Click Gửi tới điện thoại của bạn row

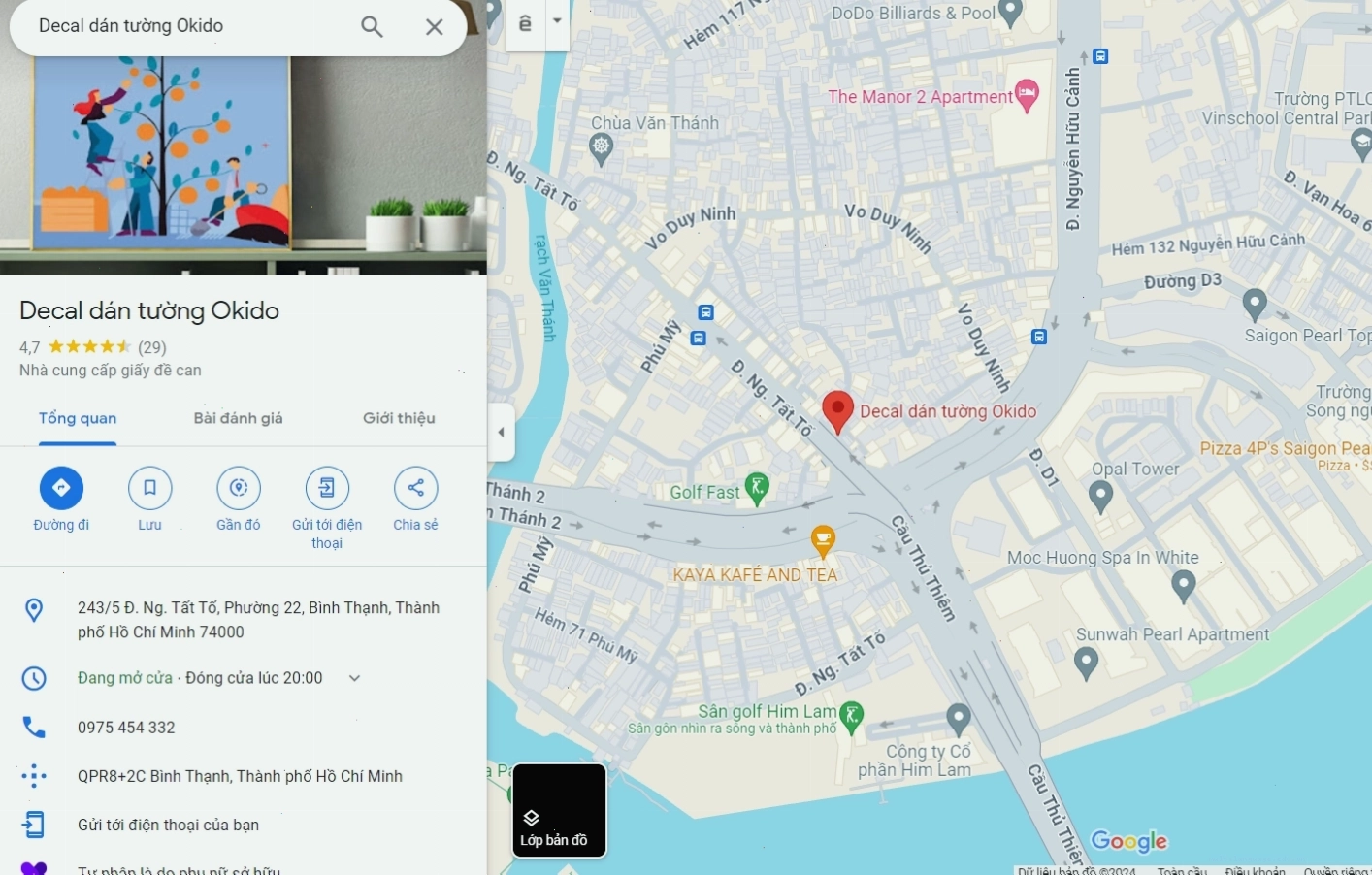pyautogui.click(x=243, y=825)
